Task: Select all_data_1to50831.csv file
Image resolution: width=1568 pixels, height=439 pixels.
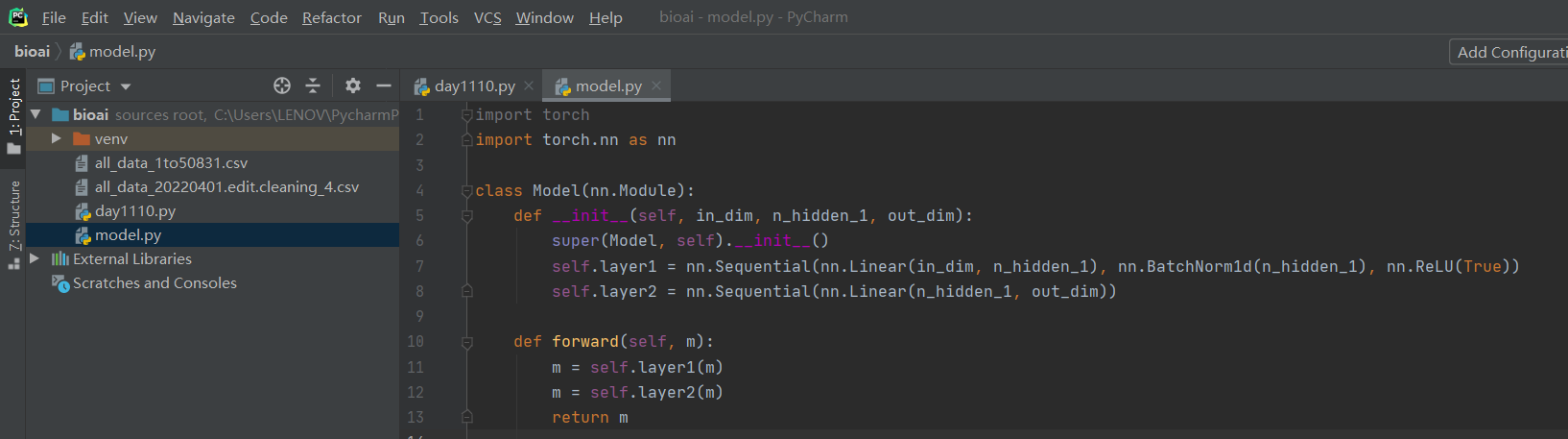Action: click(213, 163)
